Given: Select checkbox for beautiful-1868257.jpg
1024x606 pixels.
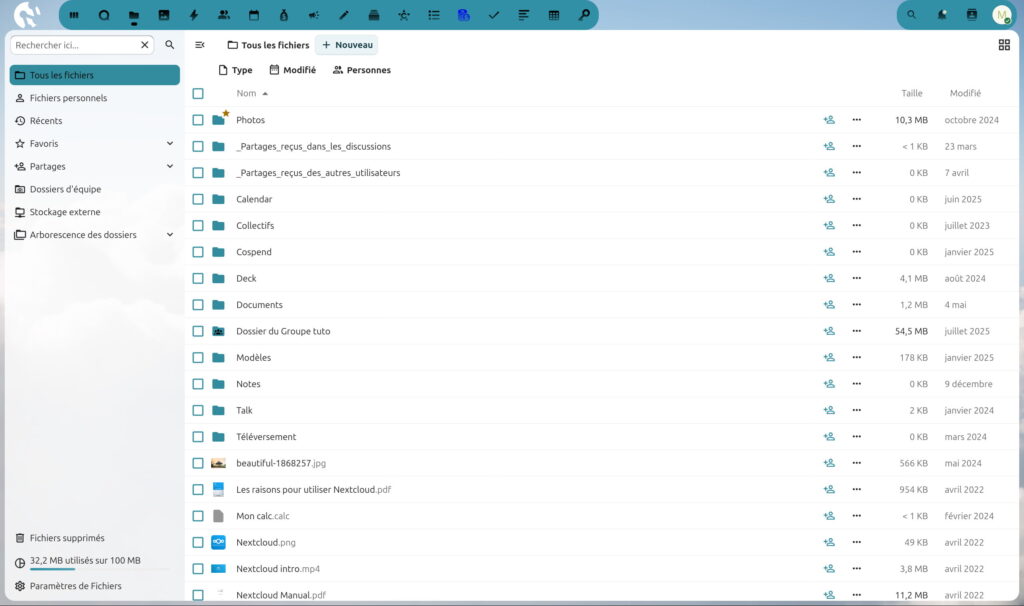Looking at the screenshot, I should pyautogui.click(x=198, y=463).
